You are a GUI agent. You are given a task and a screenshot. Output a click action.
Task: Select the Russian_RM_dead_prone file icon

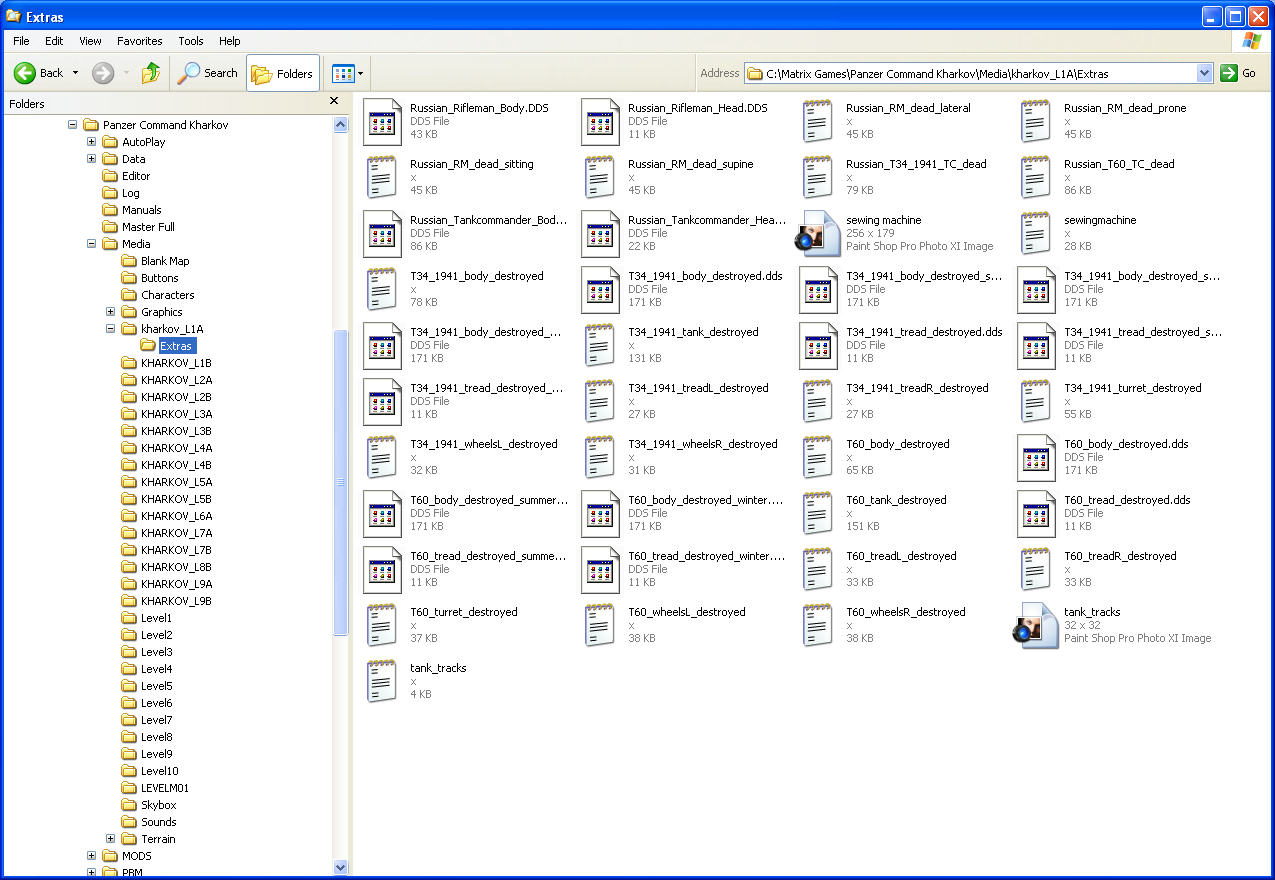pos(1036,121)
